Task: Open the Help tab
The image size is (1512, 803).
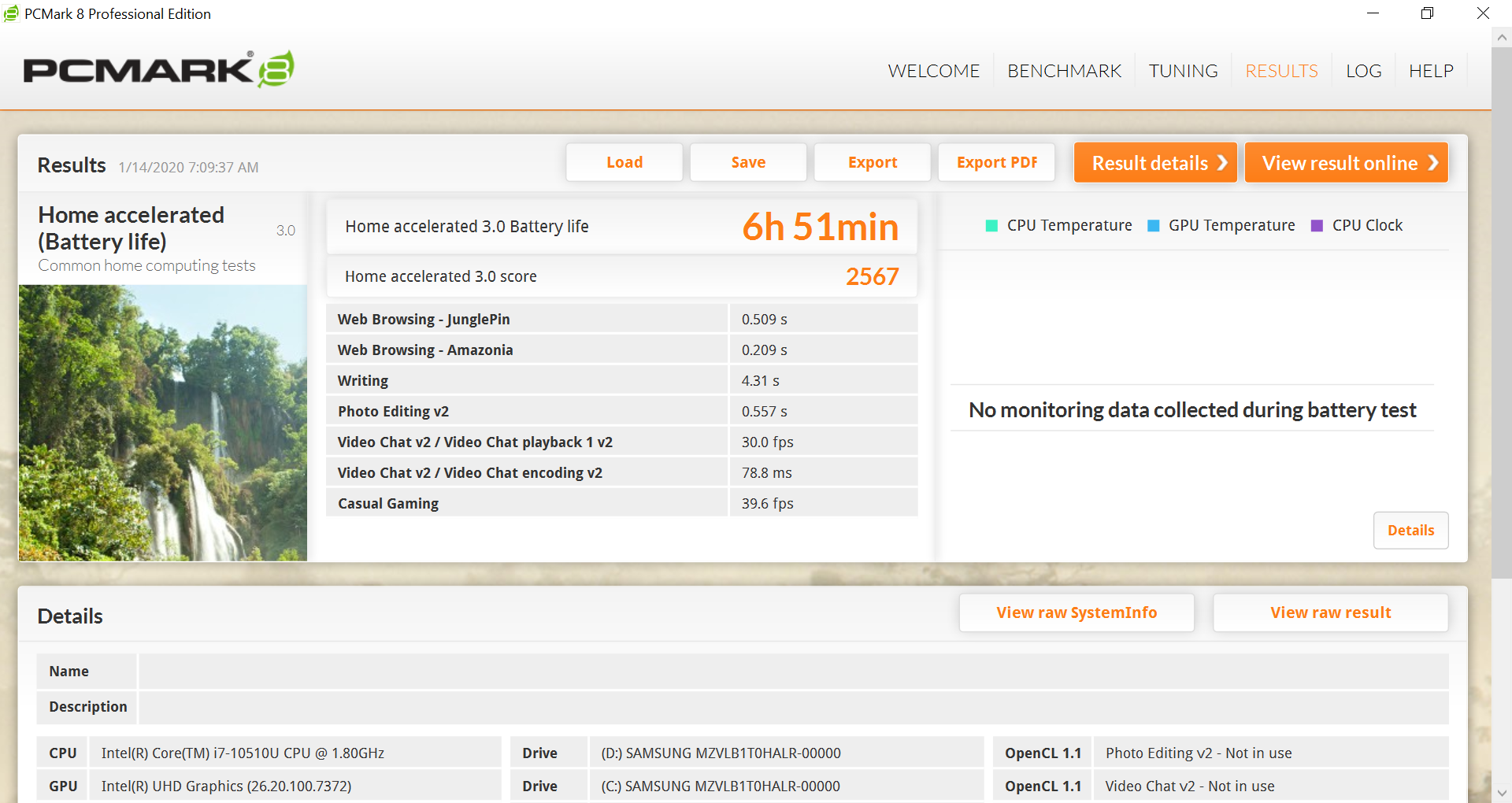Action: [1431, 71]
